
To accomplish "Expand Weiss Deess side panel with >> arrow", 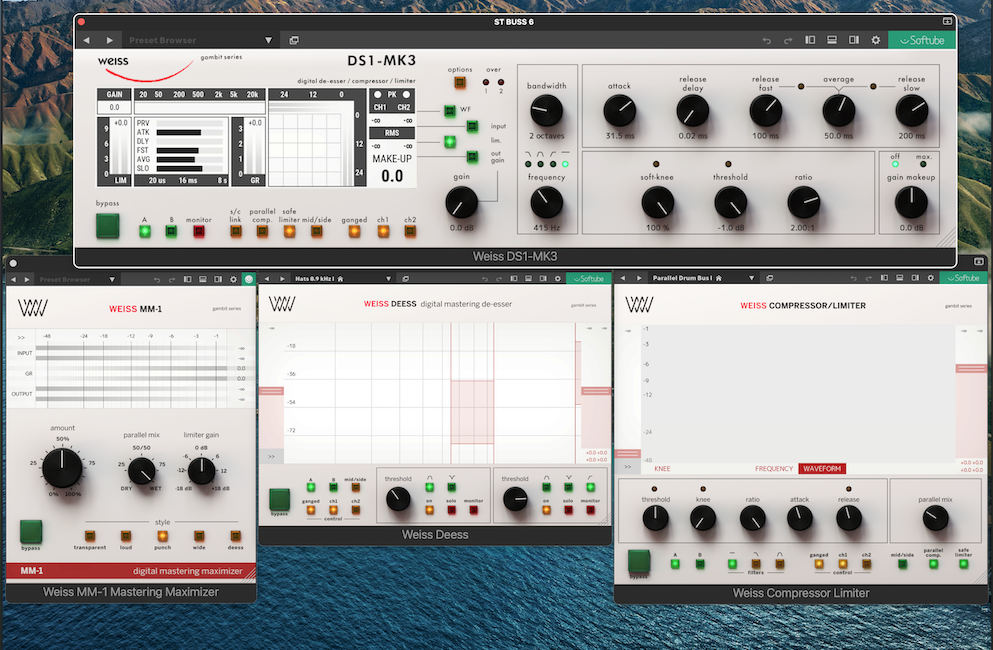I will pos(272,456).
